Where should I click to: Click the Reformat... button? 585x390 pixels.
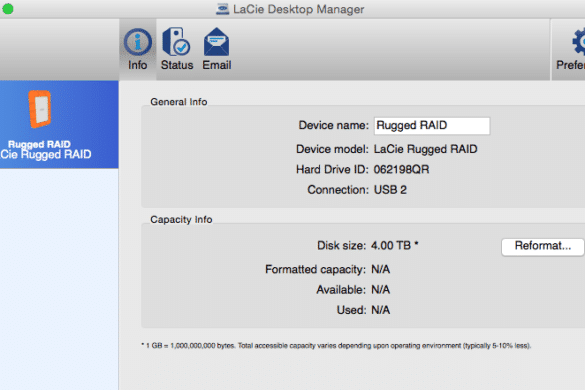(x=542, y=246)
